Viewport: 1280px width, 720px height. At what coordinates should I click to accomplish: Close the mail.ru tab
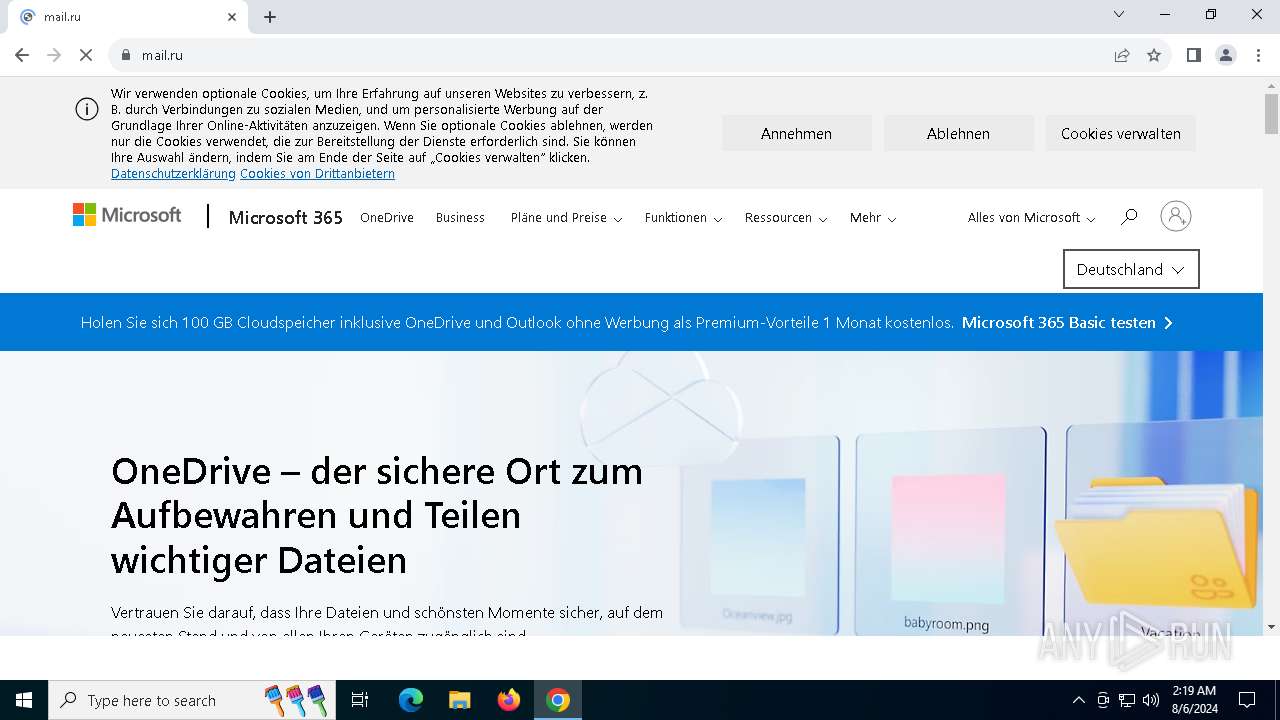coord(232,17)
